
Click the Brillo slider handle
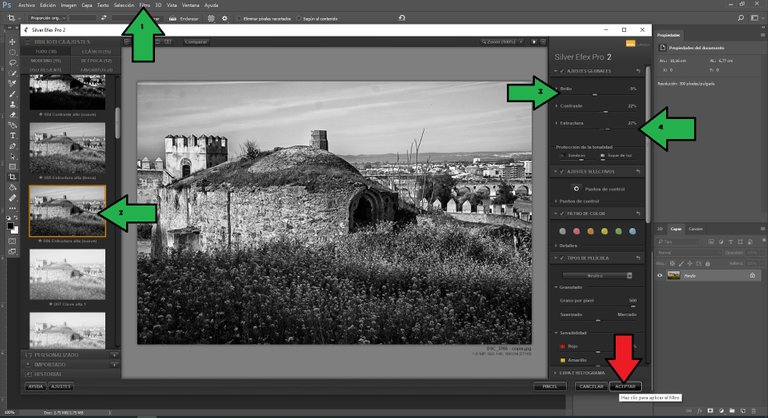pos(595,95)
